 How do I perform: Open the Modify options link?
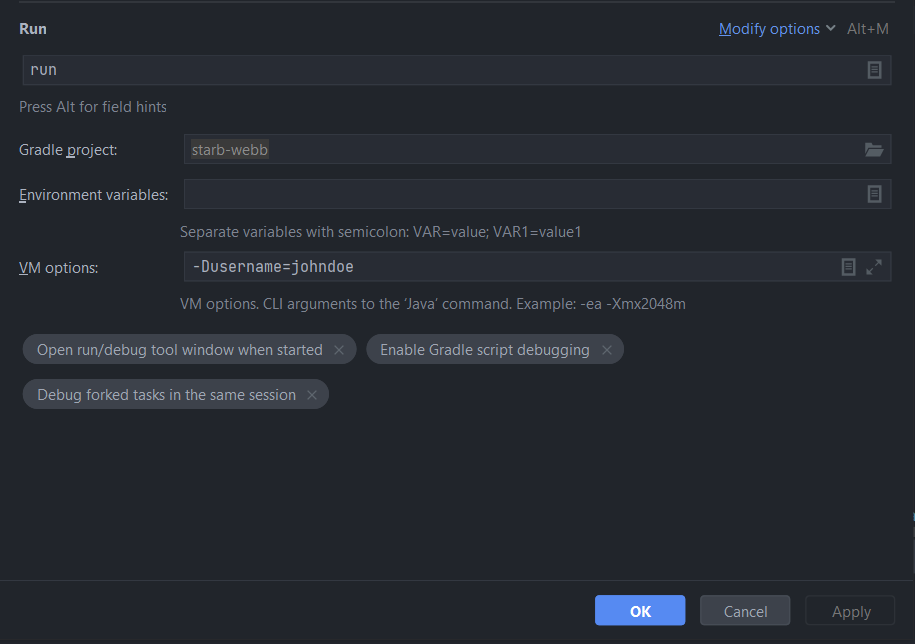point(769,29)
